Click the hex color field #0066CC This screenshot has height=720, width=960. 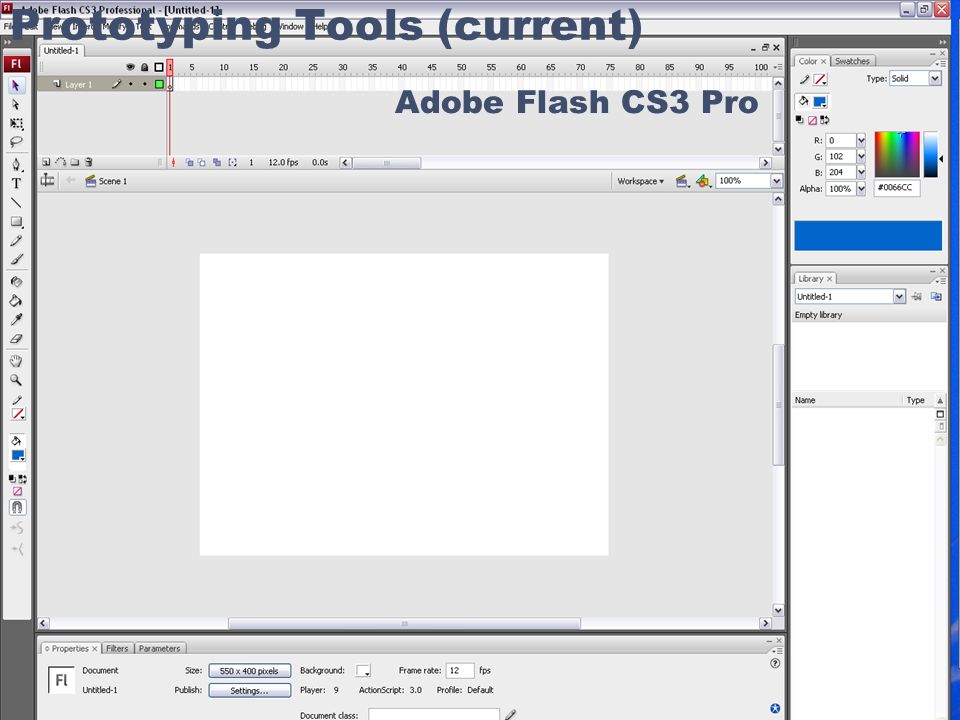[x=897, y=188]
